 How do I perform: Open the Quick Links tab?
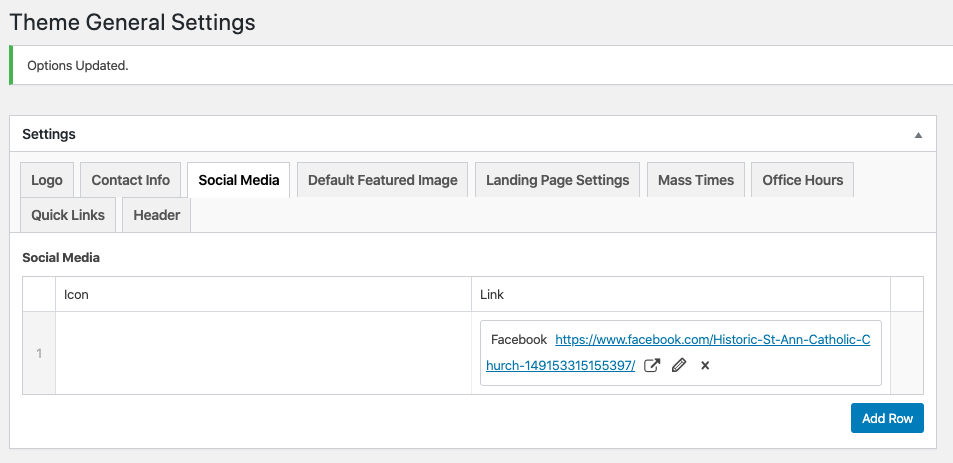[x=68, y=215]
